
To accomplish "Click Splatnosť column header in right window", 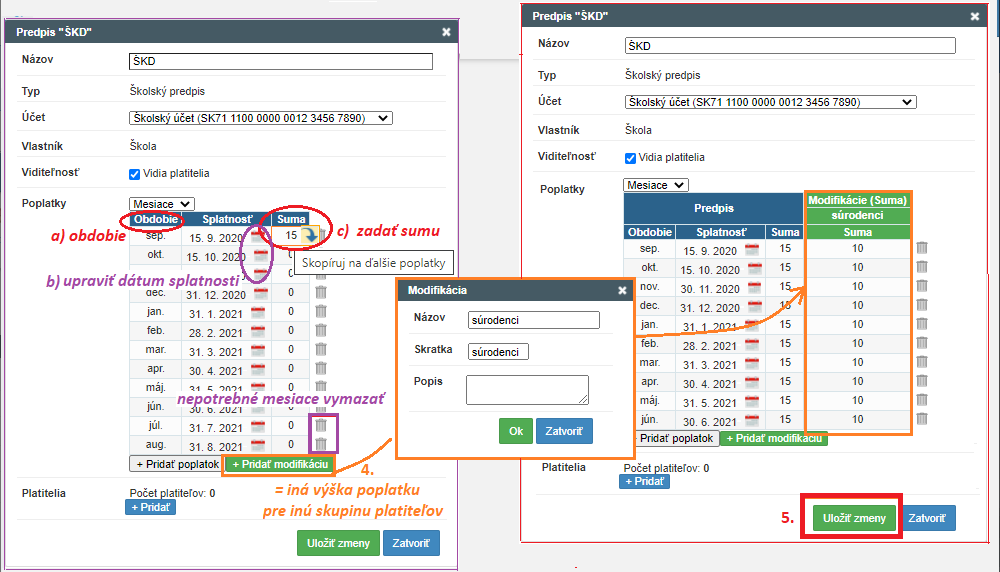I will [x=721, y=232].
